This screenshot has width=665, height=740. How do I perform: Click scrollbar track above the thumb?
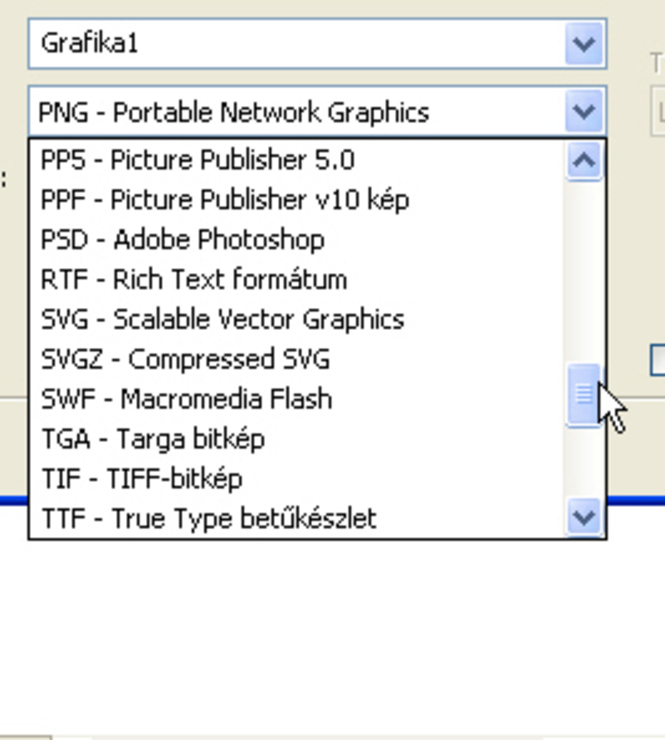584,272
